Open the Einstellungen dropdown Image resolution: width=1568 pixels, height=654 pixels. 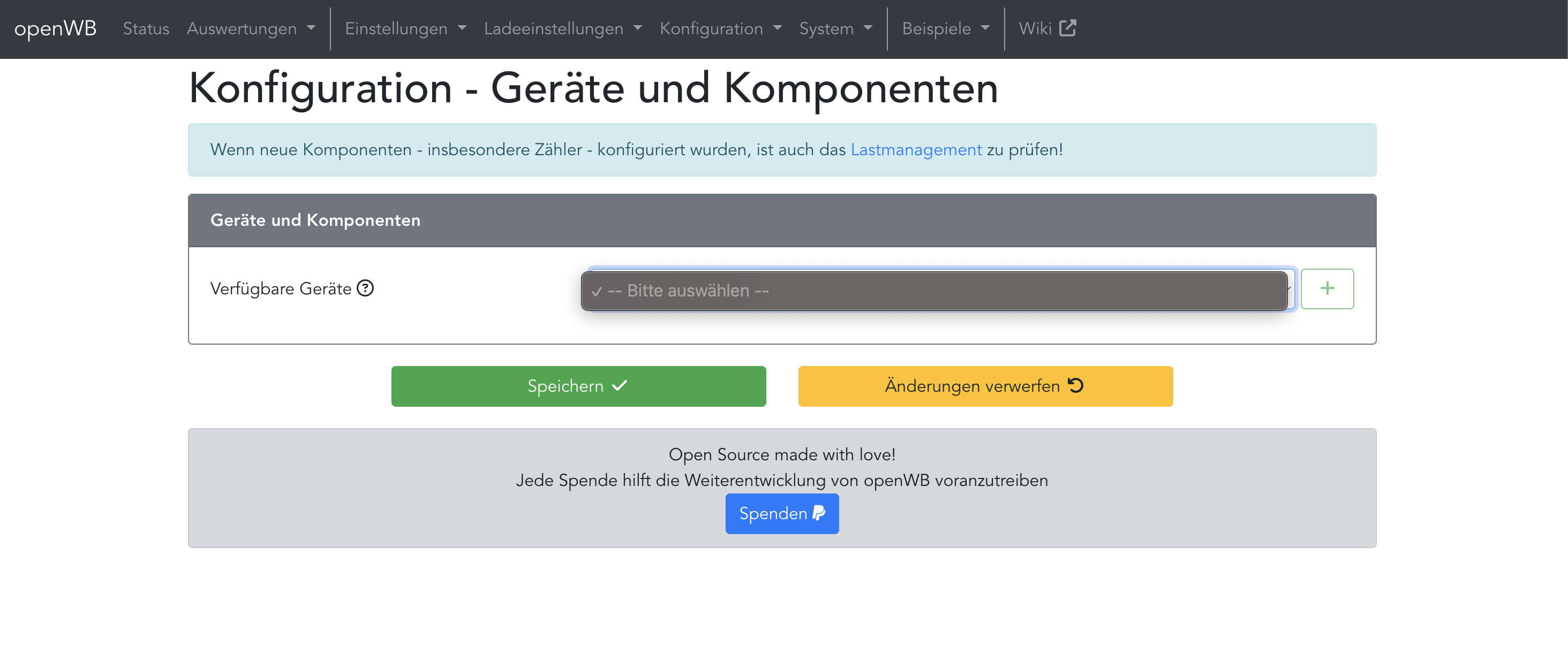point(405,28)
